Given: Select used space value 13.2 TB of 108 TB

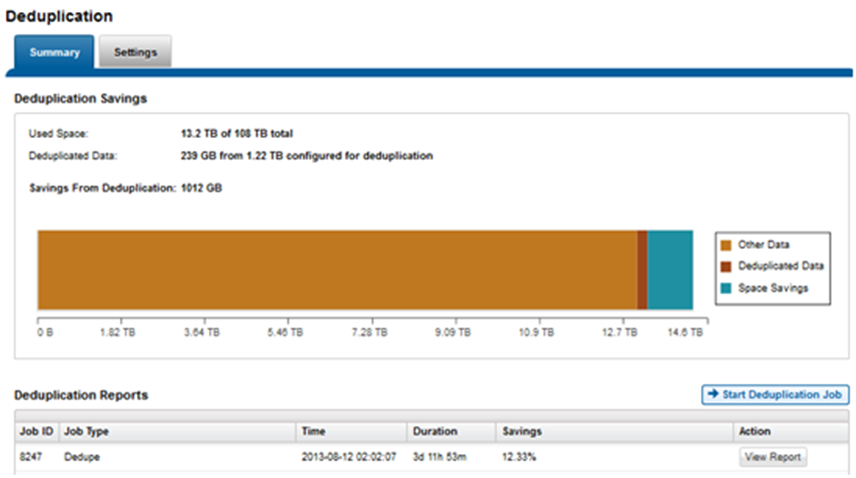Looking at the screenshot, I should click(237, 134).
